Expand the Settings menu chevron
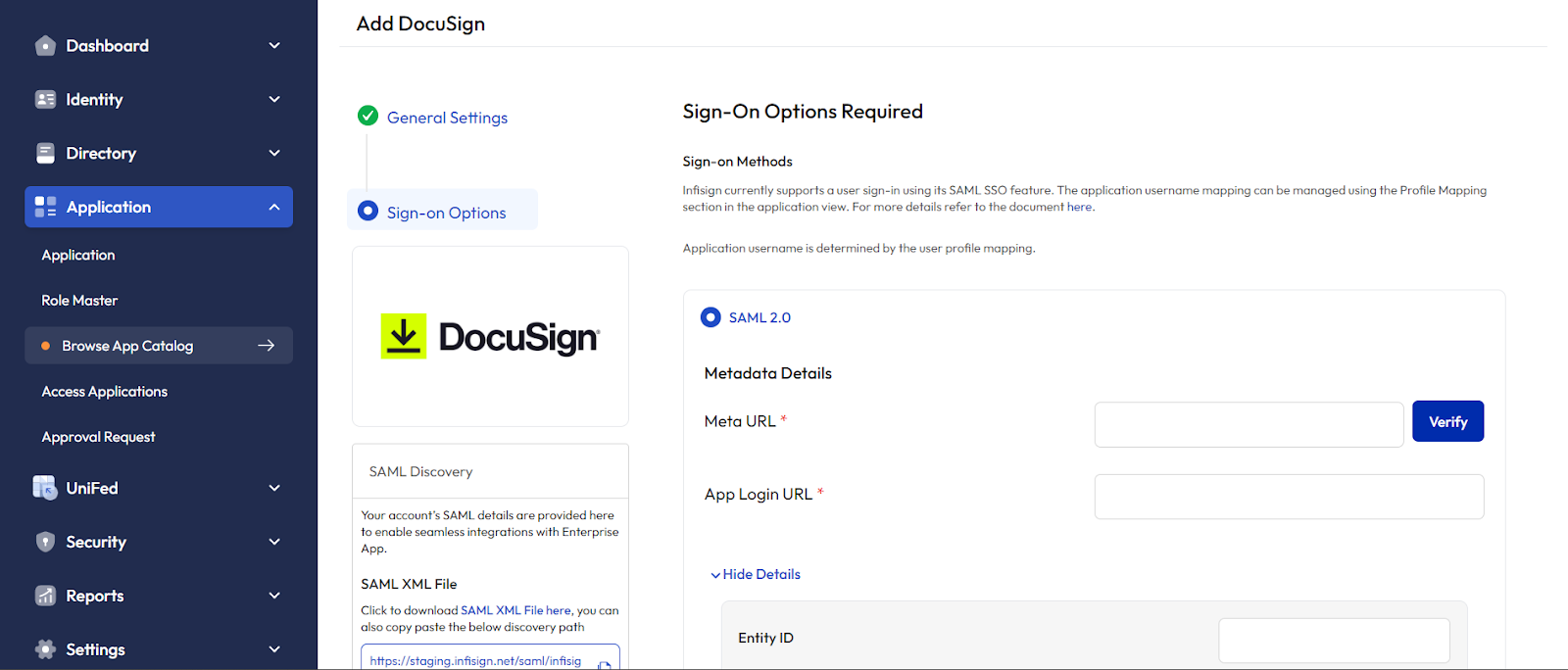Screen dimensions: 1568x670 [274, 649]
